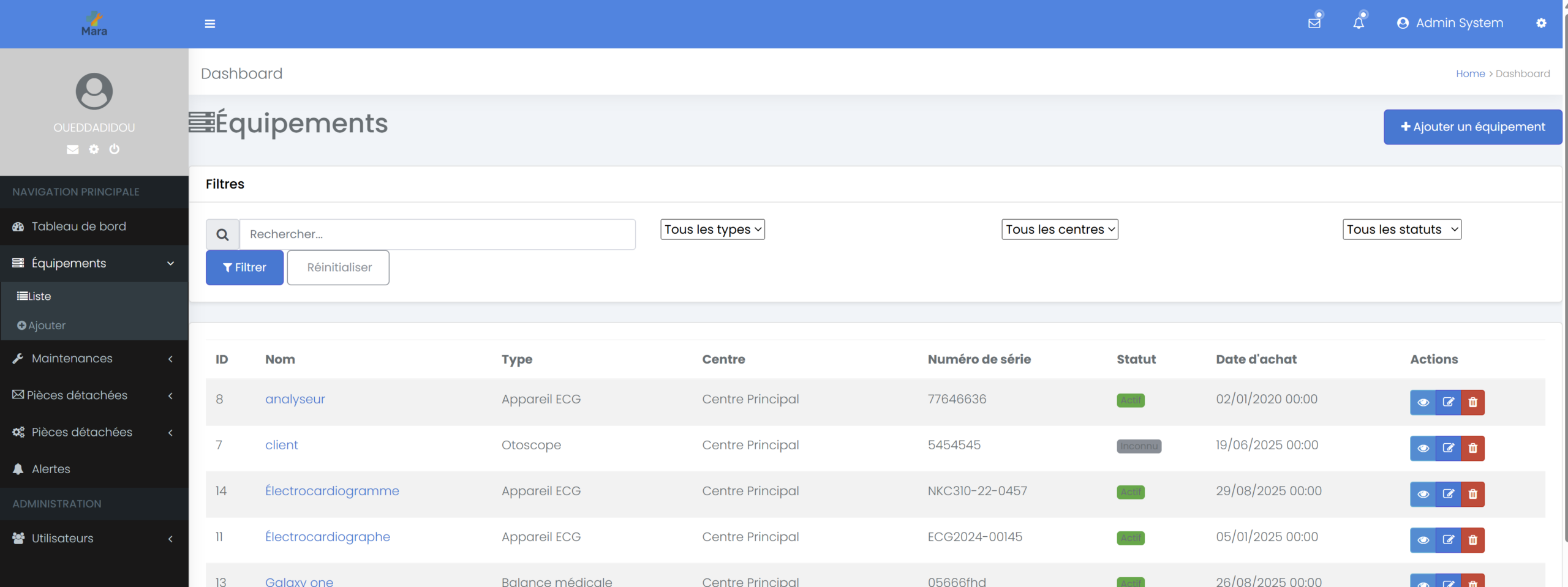
Task: View Électrocardiogramme details with eye icon
Action: (x=1423, y=494)
